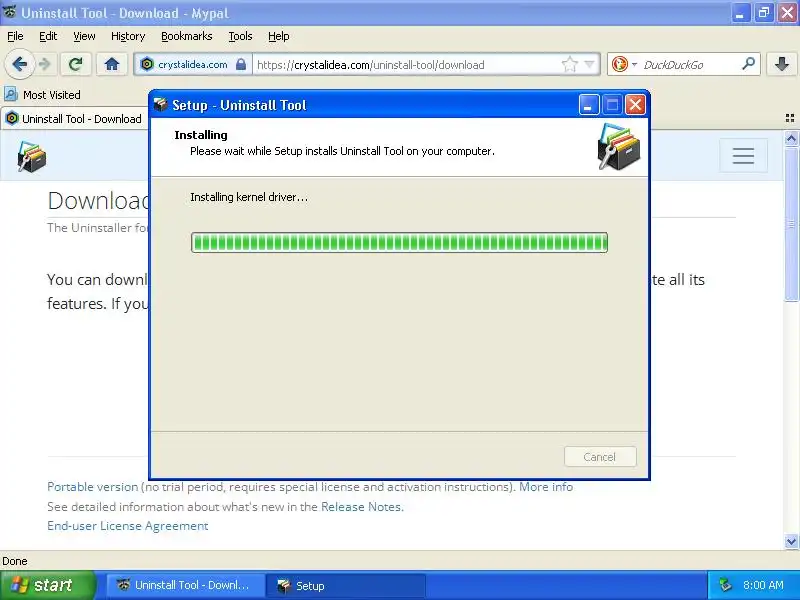Click the vertical scrollbar thumb
The width and height of the screenshot is (800, 600).
(791, 223)
